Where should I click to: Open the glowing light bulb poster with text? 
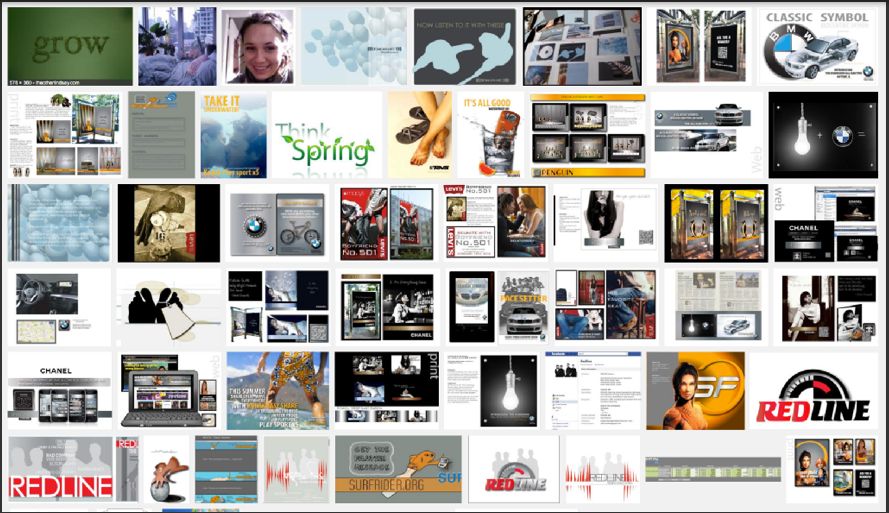click(492, 391)
